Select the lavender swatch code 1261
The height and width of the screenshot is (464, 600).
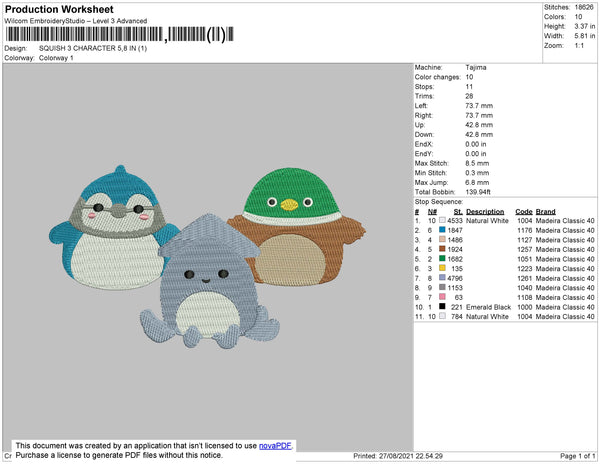(442, 278)
